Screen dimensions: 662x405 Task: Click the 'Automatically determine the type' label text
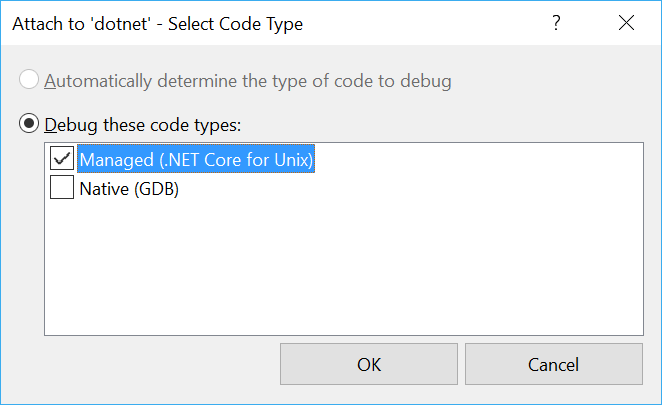coord(247,81)
